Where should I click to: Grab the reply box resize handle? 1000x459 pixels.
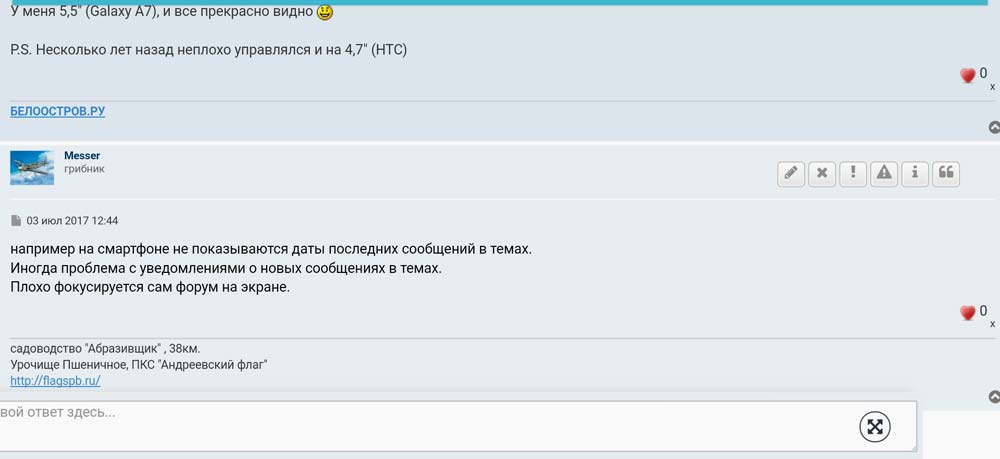911,445
